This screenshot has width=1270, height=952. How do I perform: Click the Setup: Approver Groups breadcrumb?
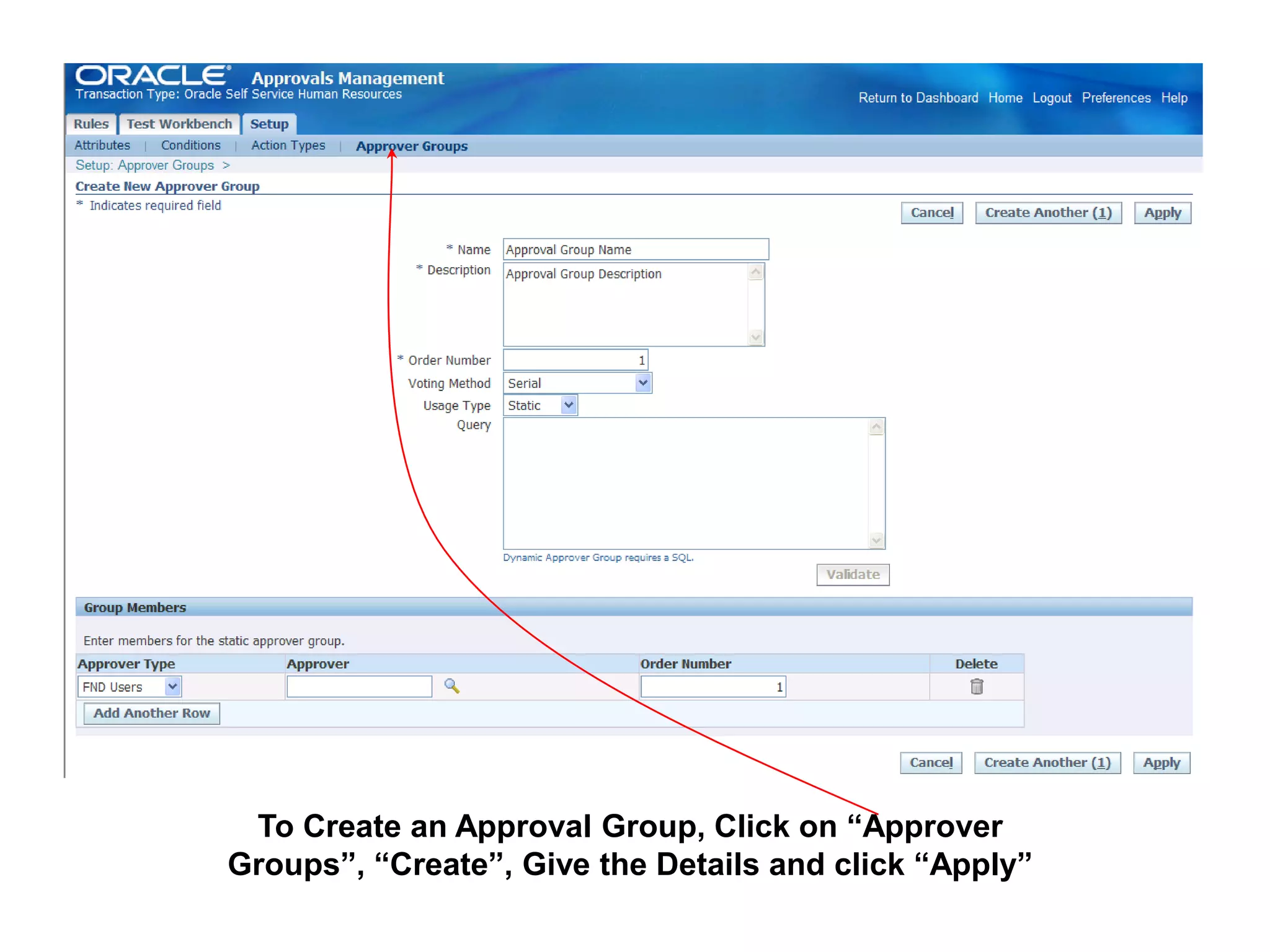(x=144, y=165)
